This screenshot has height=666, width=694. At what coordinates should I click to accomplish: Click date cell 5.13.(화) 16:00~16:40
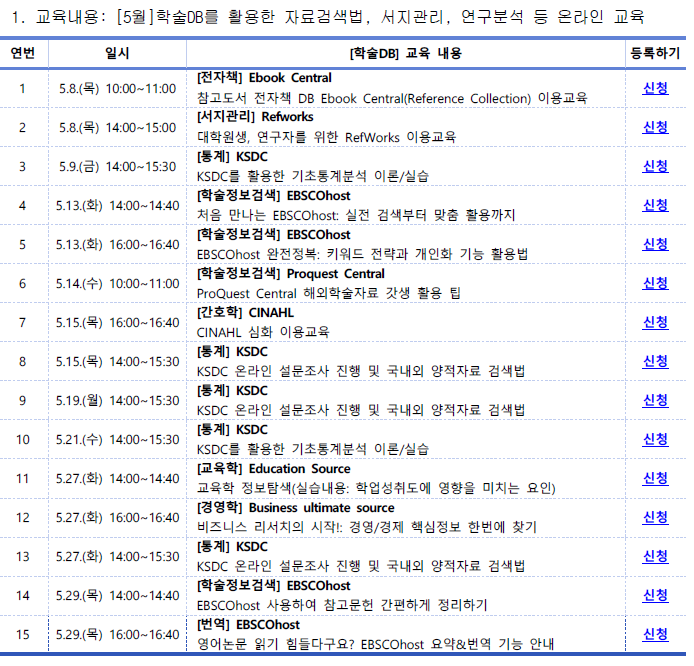[117, 245]
